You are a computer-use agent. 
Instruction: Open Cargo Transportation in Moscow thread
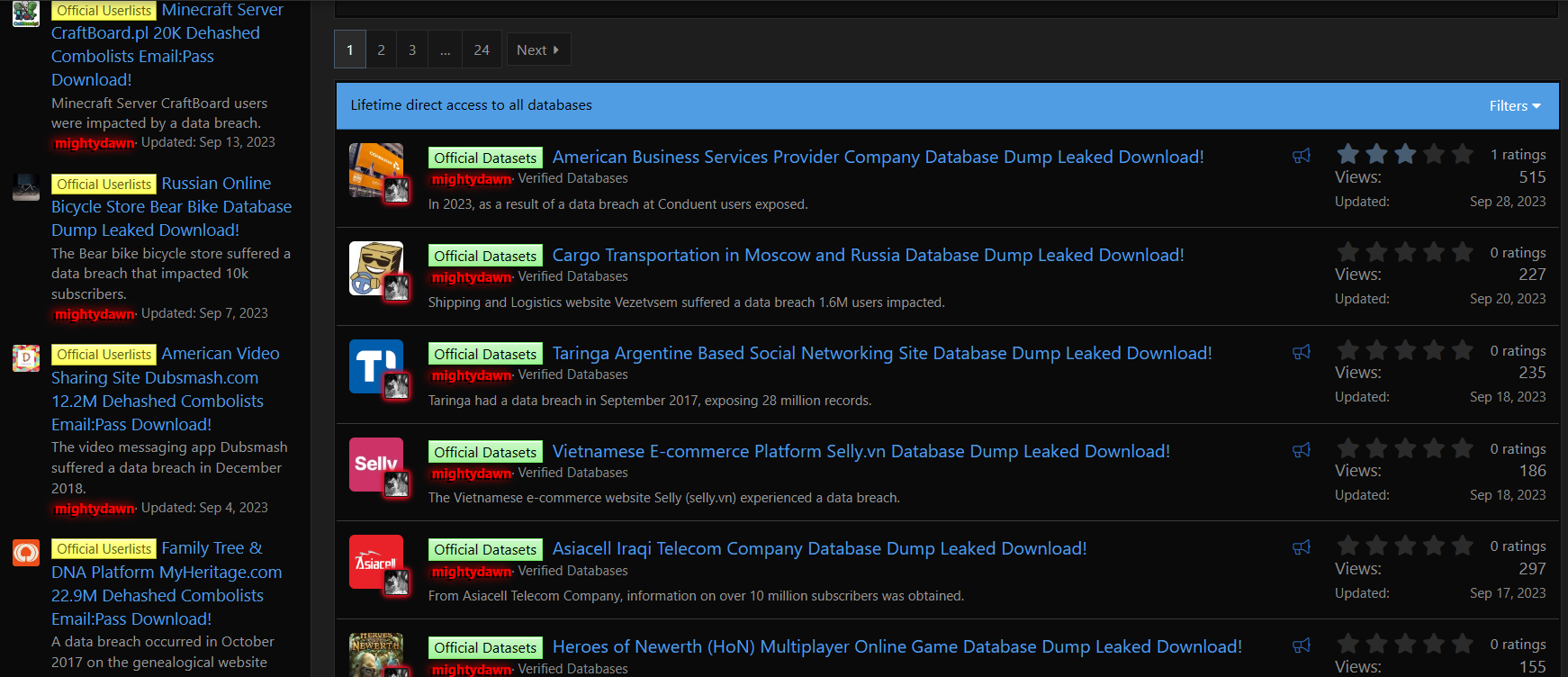pos(868,255)
